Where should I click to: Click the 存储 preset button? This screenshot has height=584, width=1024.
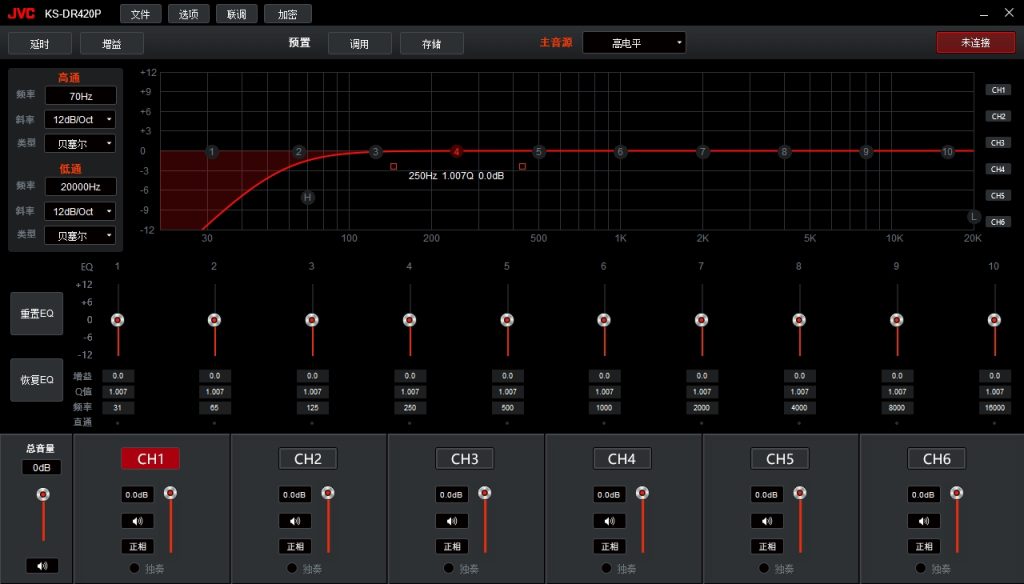(x=432, y=44)
